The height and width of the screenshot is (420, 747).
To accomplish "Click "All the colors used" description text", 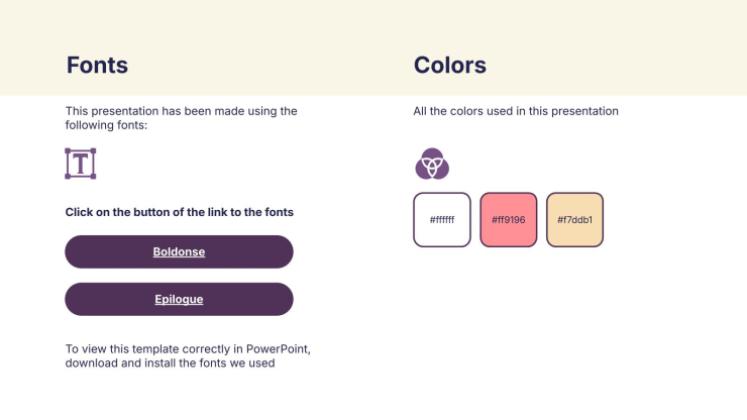I will 516,111.
